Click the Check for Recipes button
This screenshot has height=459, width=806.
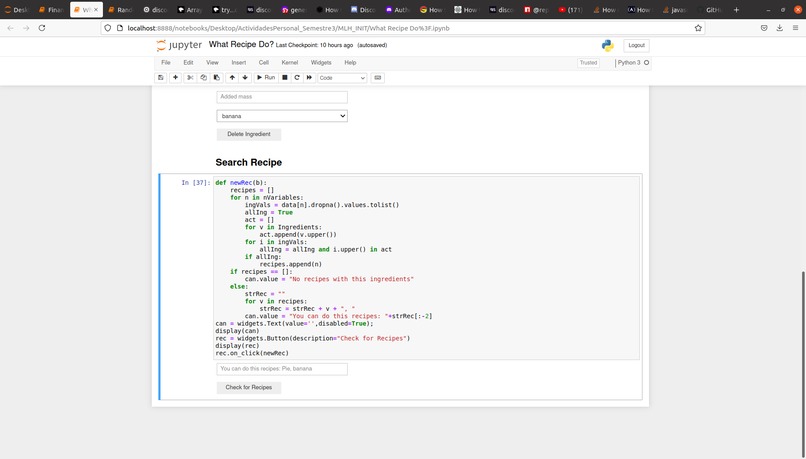[249, 388]
